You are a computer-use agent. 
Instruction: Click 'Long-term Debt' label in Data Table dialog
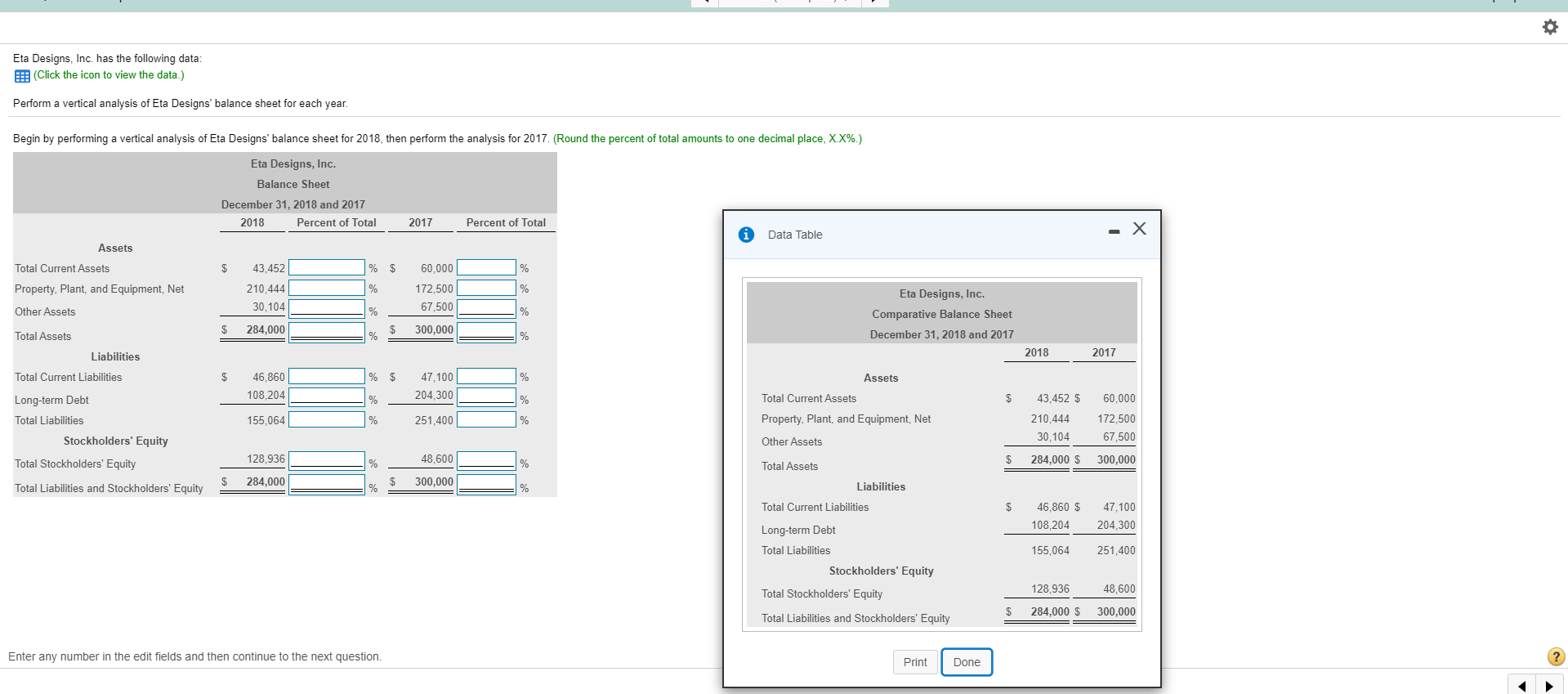[798, 530]
